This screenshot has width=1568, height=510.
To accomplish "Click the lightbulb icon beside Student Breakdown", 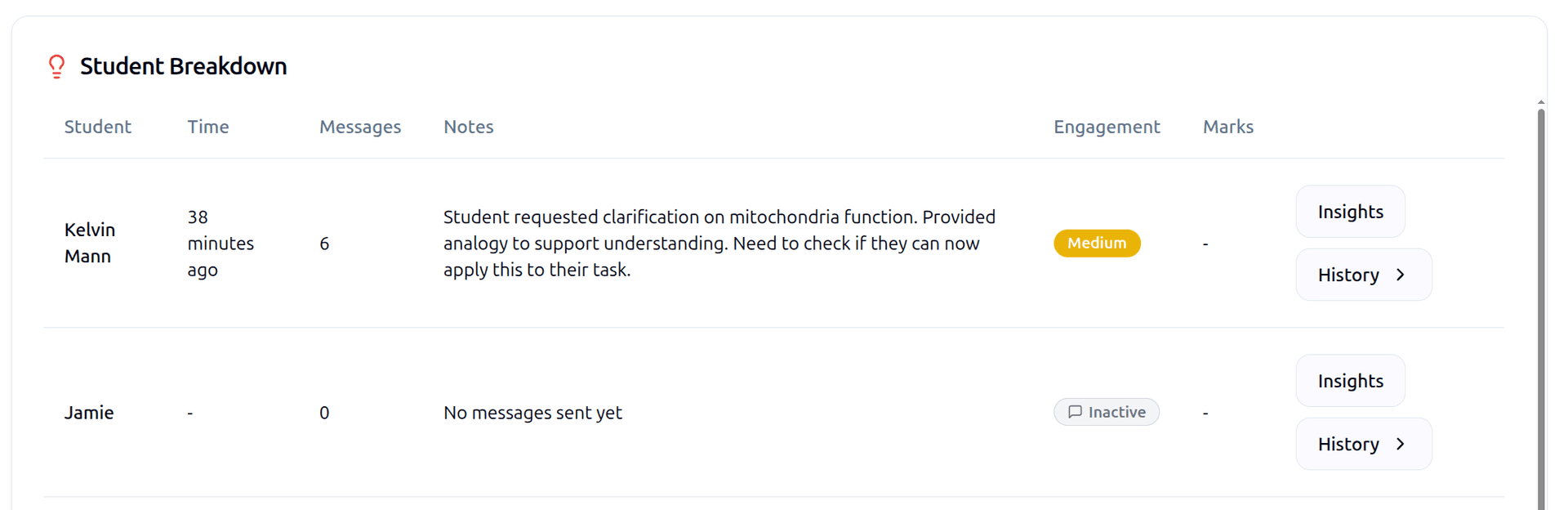I will [x=56, y=66].
